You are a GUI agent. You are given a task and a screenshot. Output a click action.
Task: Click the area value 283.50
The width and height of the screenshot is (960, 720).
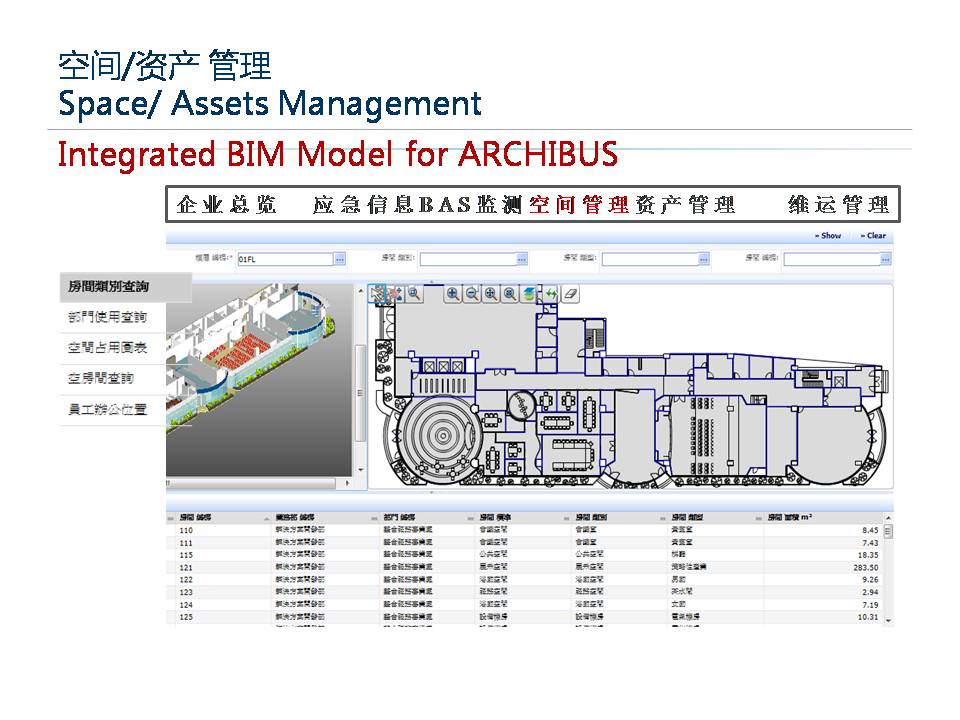pos(866,568)
